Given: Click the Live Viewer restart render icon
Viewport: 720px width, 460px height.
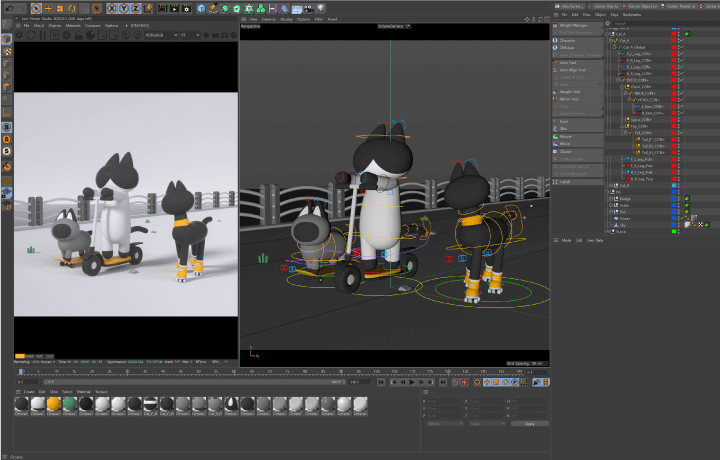Looking at the screenshot, I should [31, 35].
